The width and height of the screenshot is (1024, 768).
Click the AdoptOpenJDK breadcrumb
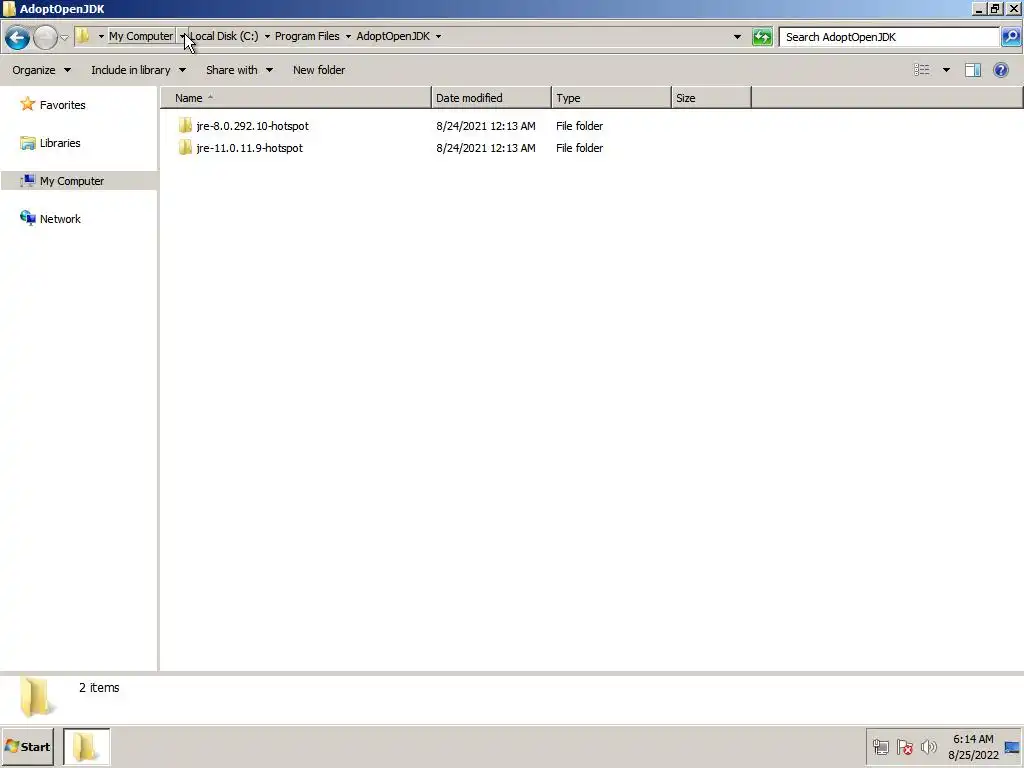click(393, 36)
